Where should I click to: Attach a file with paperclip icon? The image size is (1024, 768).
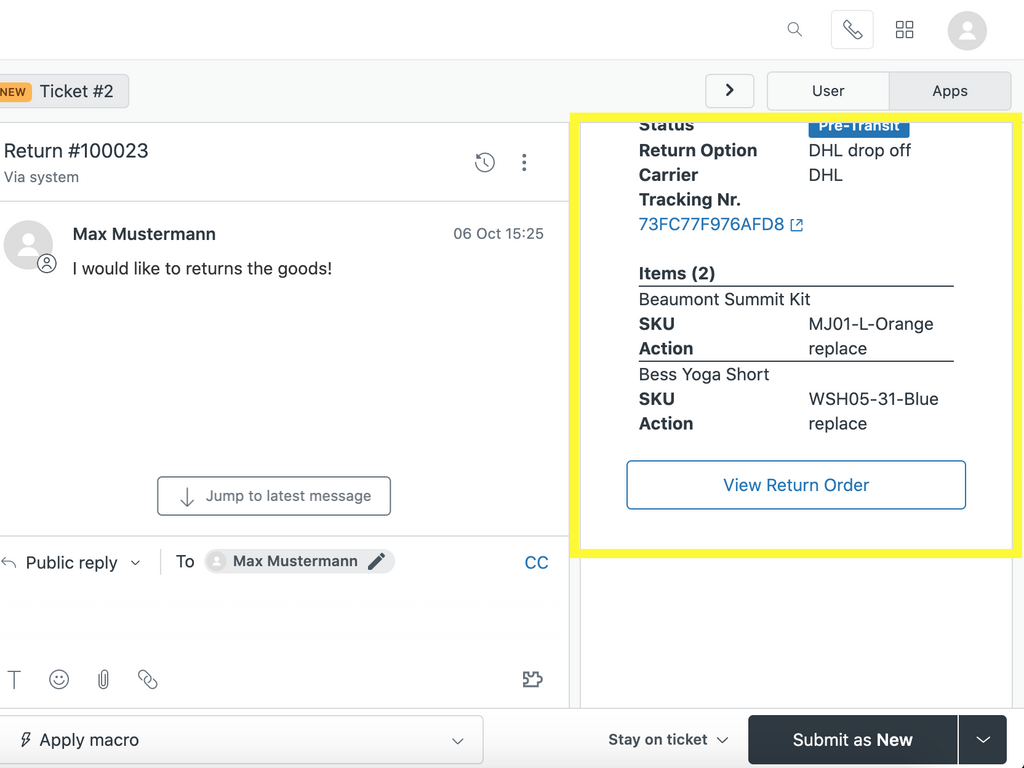pyautogui.click(x=103, y=680)
